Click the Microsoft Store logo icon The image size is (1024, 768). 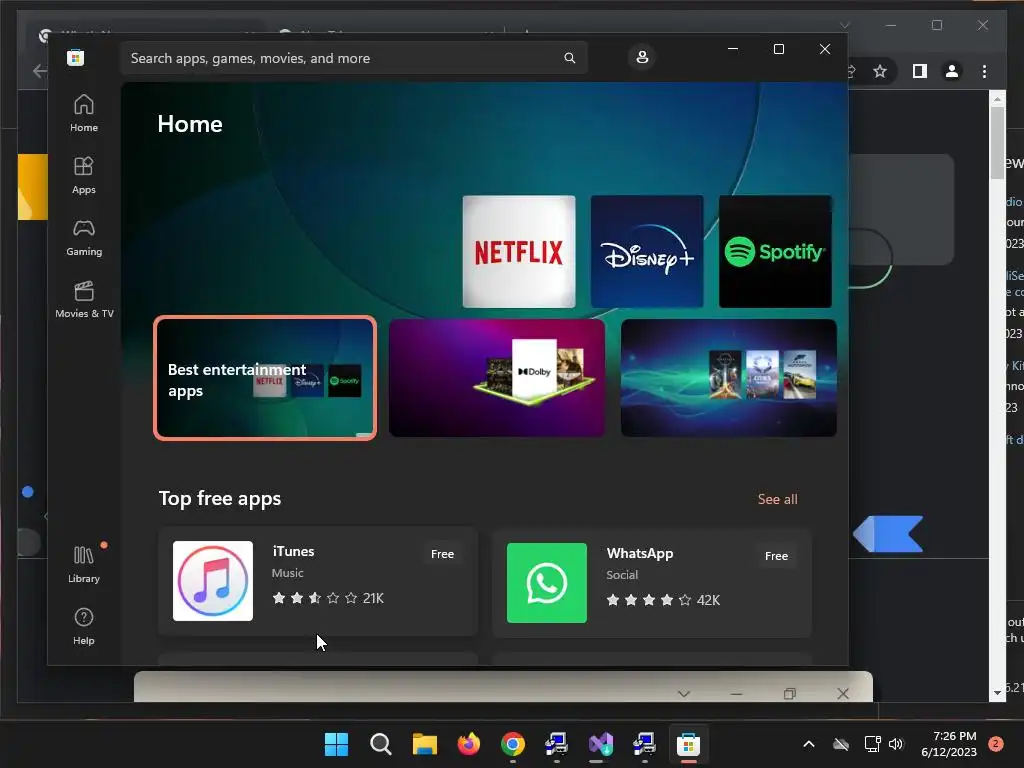click(x=75, y=57)
